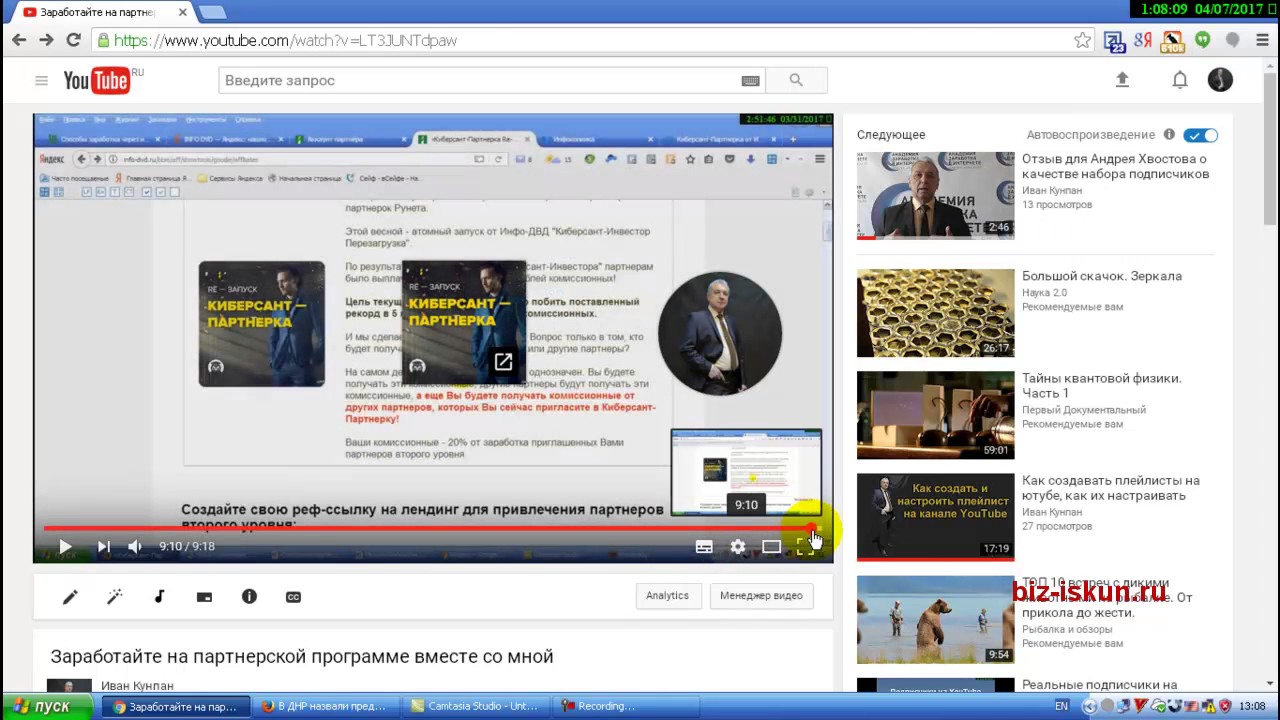The width and height of the screenshot is (1280, 720).
Task: Switch to theater mode
Action: click(x=771, y=546)
